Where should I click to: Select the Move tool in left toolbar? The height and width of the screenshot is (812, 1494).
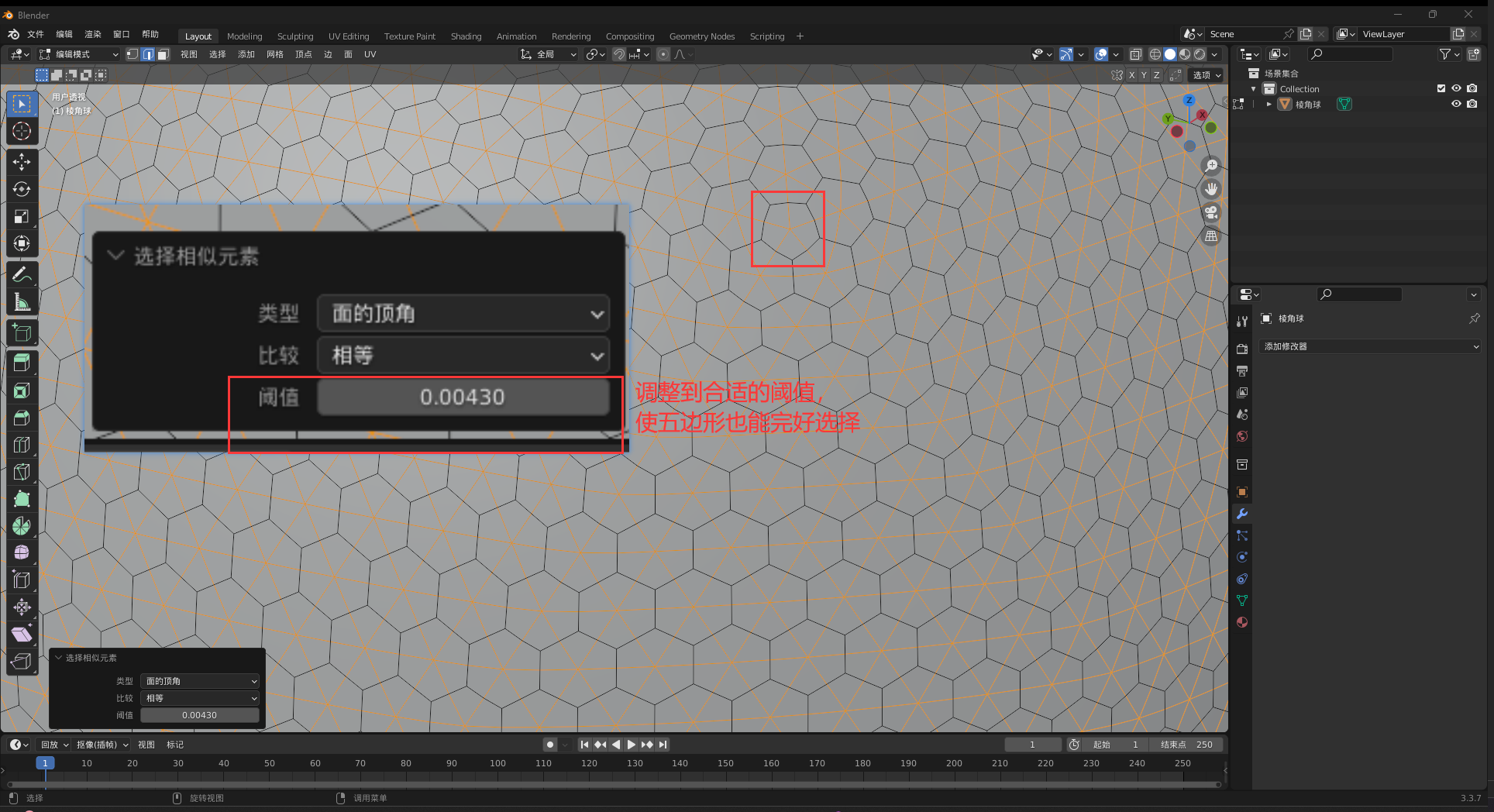[22, 161]
